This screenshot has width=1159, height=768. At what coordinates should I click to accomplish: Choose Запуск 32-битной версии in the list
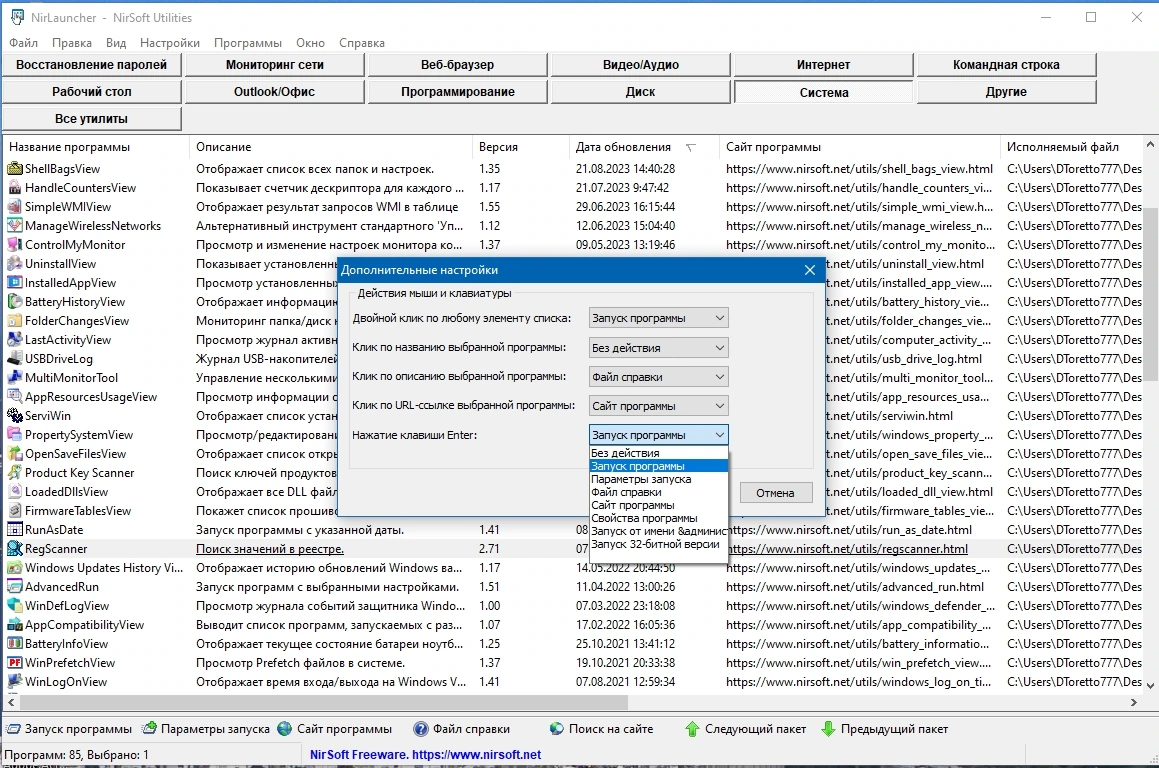pyautogui.click(x=659, y=545)
